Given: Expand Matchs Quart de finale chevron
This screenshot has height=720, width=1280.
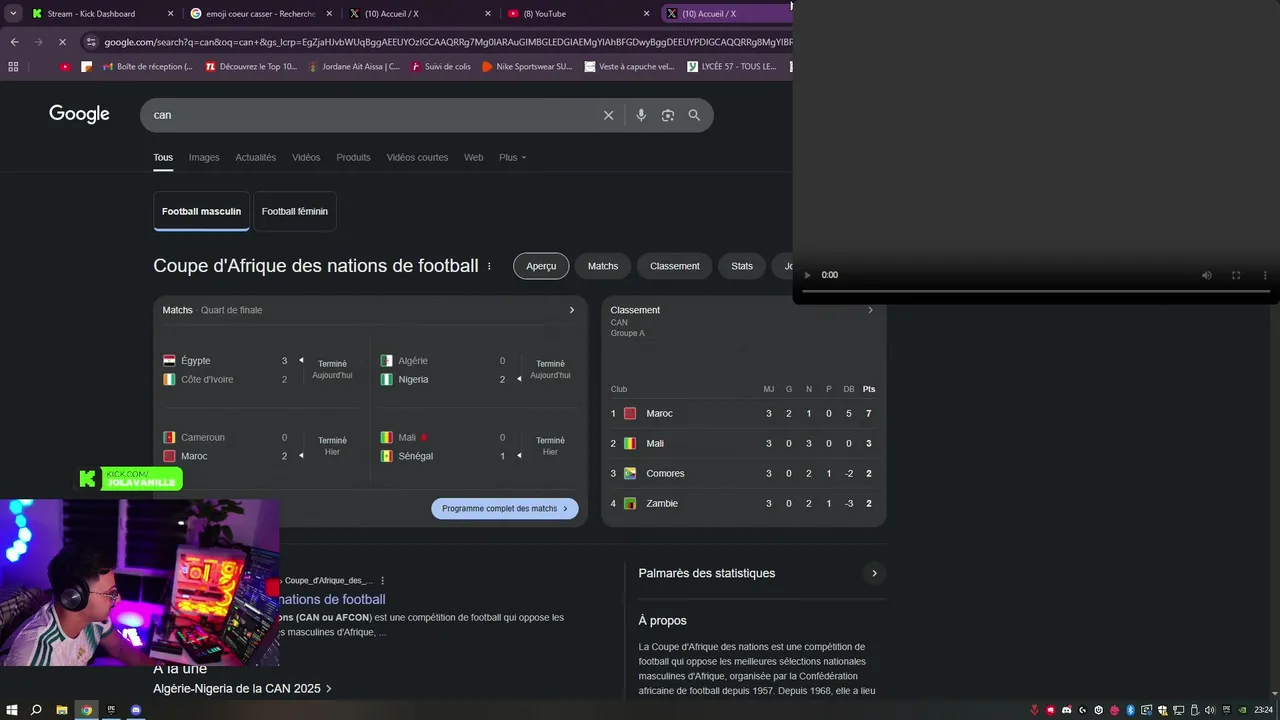Looking at the screenshot, I should coord(572,310).
